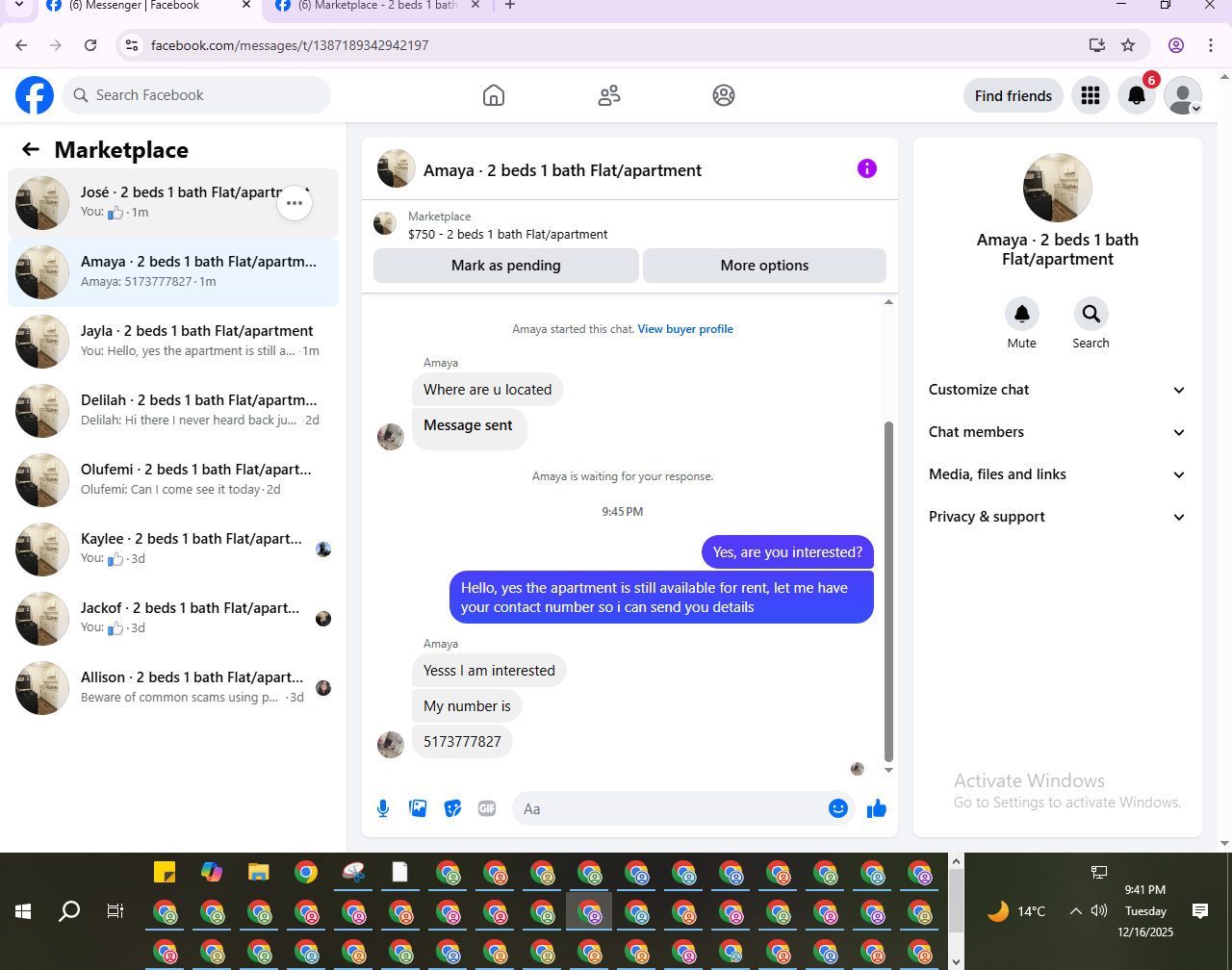Open the Home feed icon
1232x970 pixels.
click(494, 95)
